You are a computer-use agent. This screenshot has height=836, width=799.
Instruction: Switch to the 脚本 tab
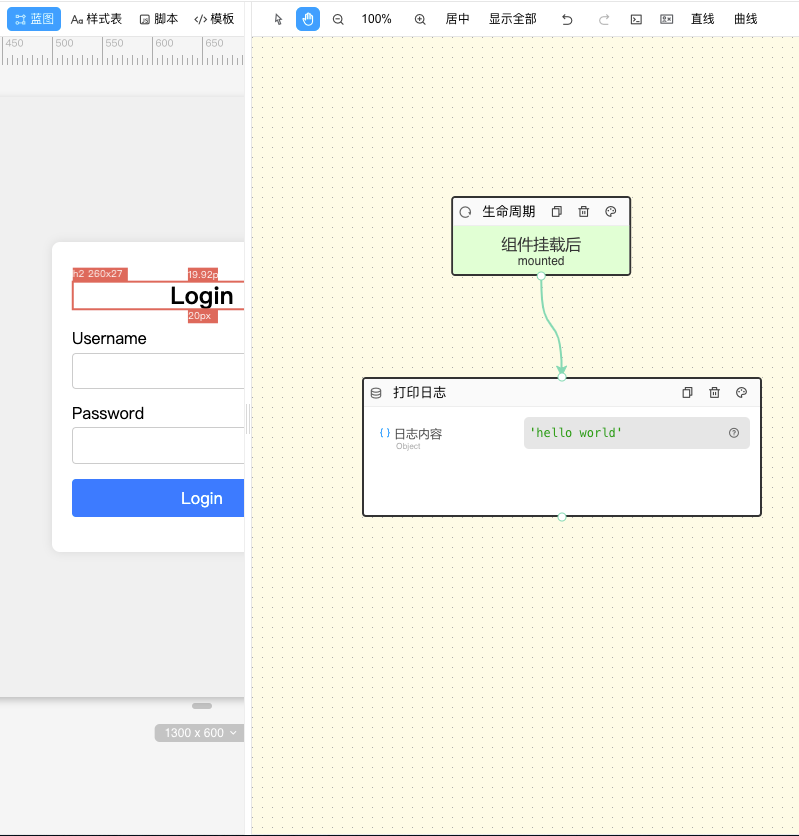tap(158, 19)
